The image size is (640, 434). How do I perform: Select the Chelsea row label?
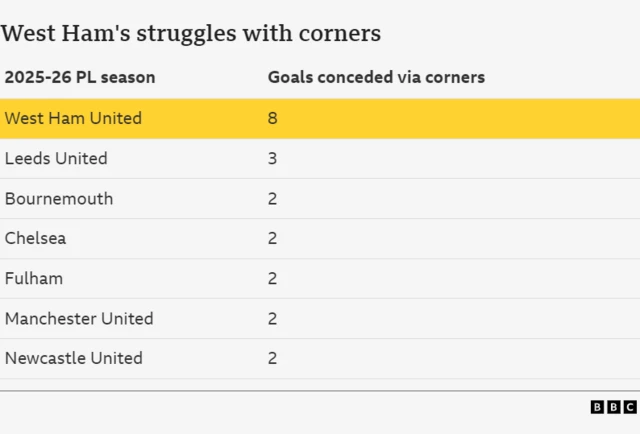coord(35,238)
